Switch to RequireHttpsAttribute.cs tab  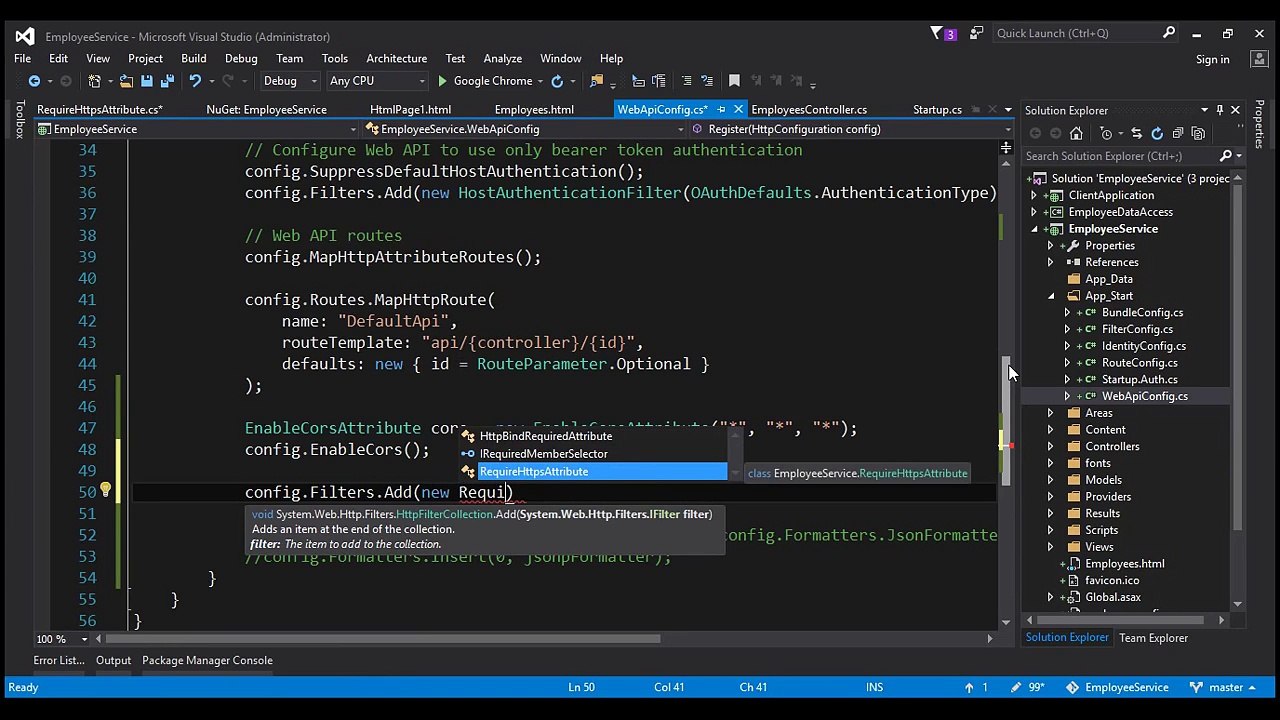click(99, 109)
